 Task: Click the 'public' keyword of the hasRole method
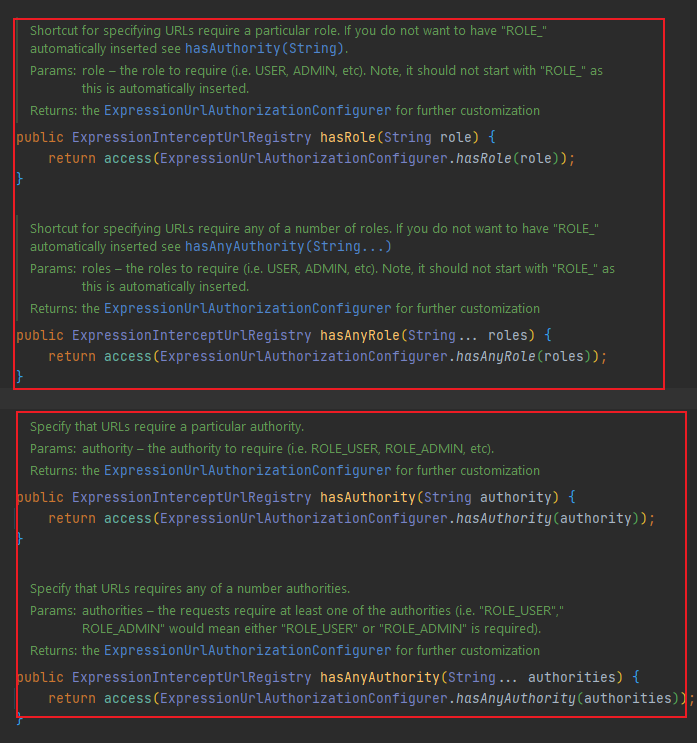tap(40, 137)
